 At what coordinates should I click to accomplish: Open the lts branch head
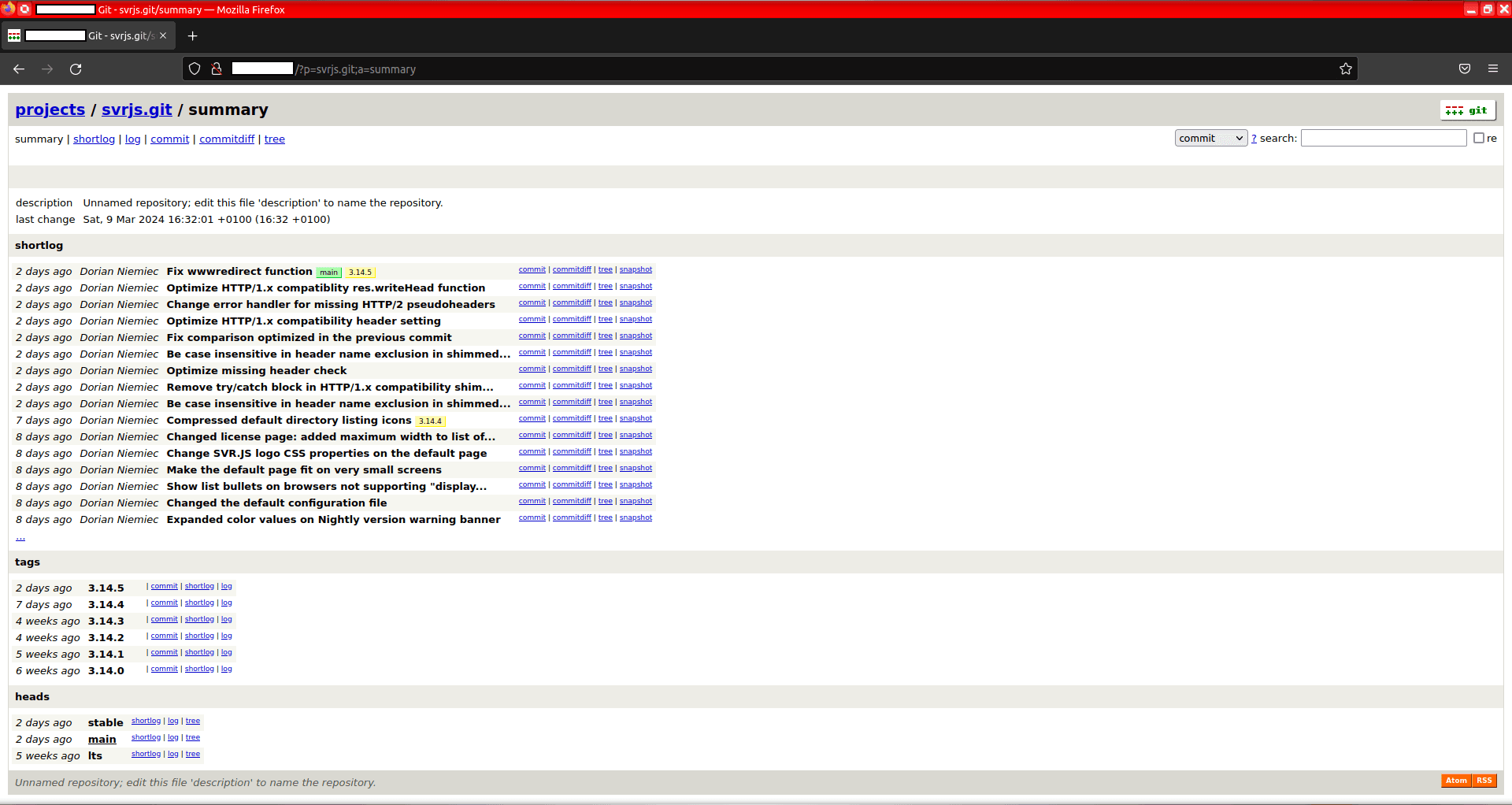coord(95,756)
